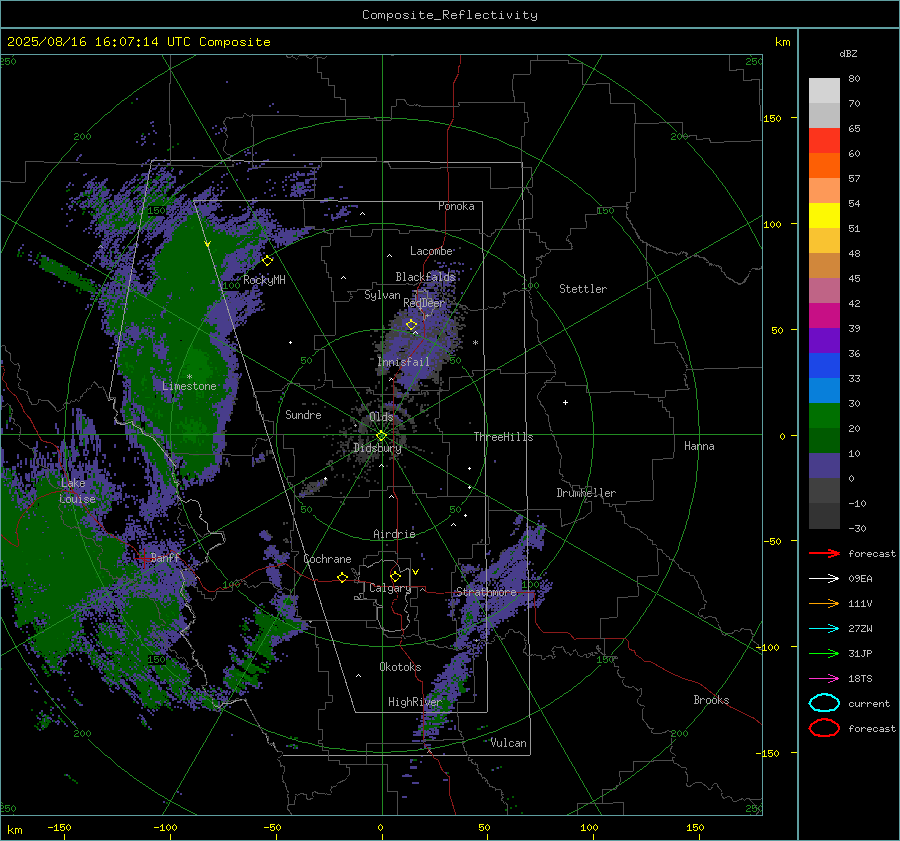Click the ThreeHills town label

pos(503,437)
